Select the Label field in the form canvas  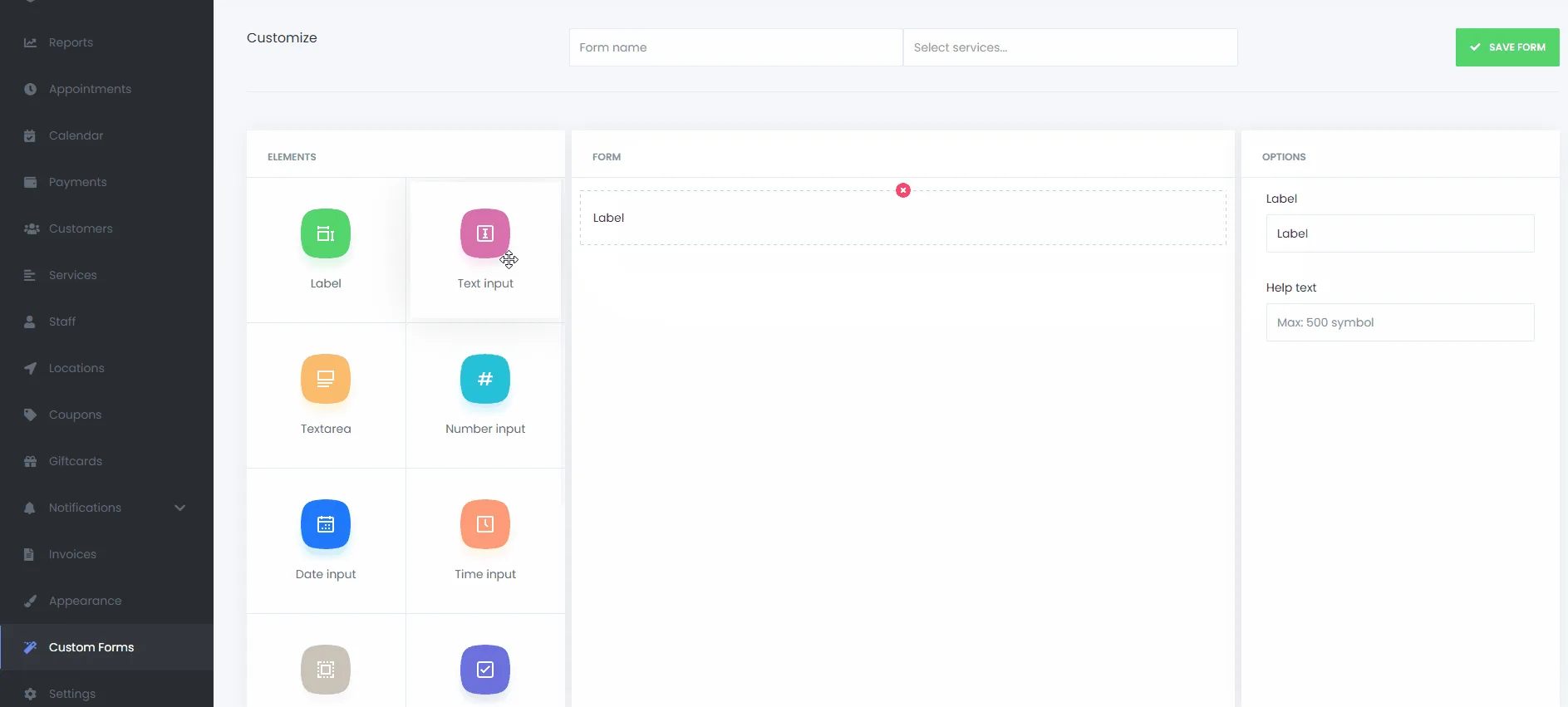click(x=903, y=218)
